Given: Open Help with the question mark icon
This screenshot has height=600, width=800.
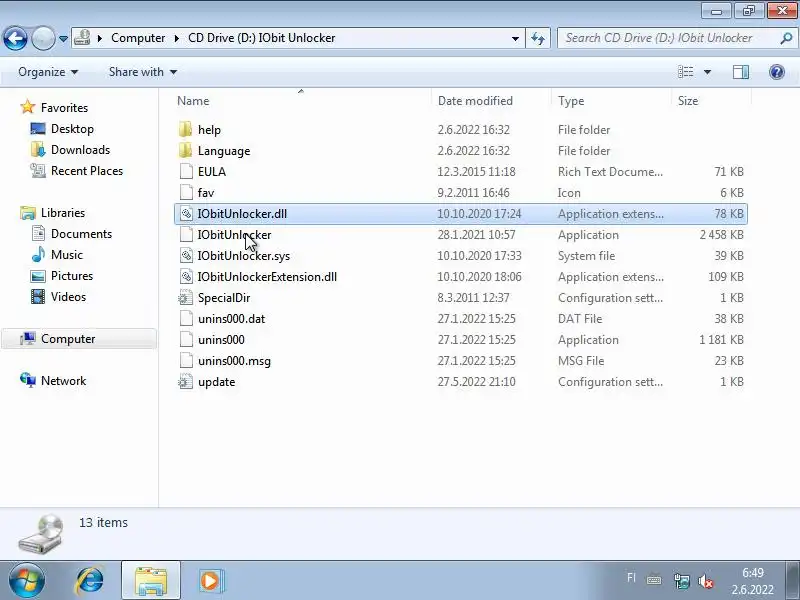Looking at the screenshot, I should (x=777, y=72).
